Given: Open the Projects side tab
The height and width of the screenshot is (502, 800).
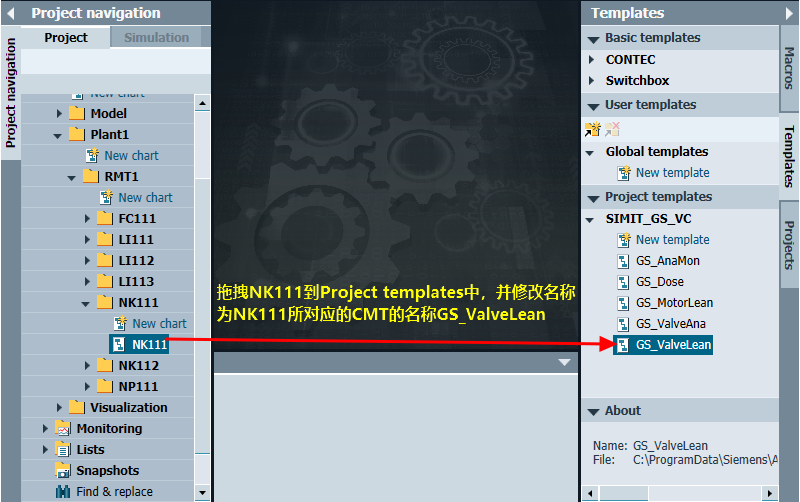Looking at the screenshot, I should click(x=789, y=245).
